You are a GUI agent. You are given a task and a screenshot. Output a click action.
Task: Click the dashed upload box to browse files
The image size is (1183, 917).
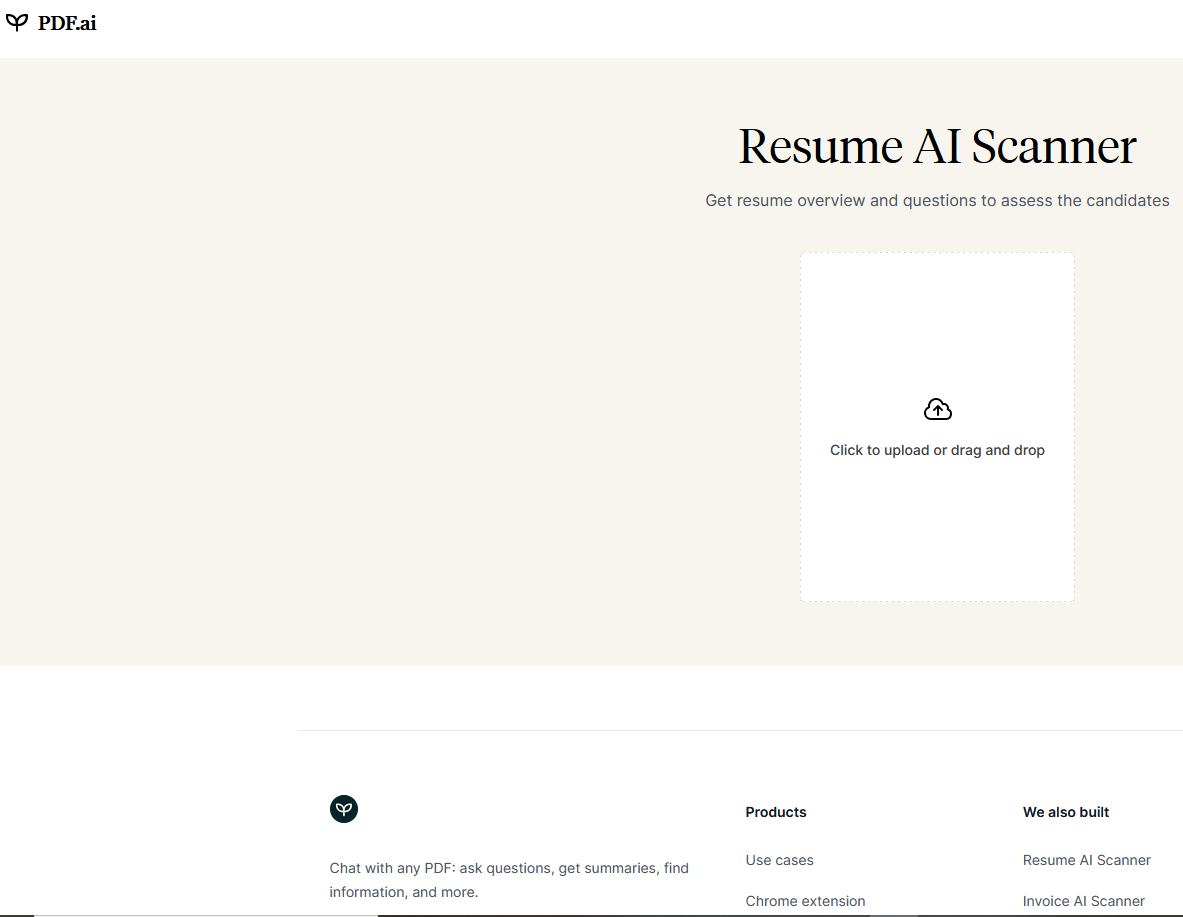click(937, 426)
